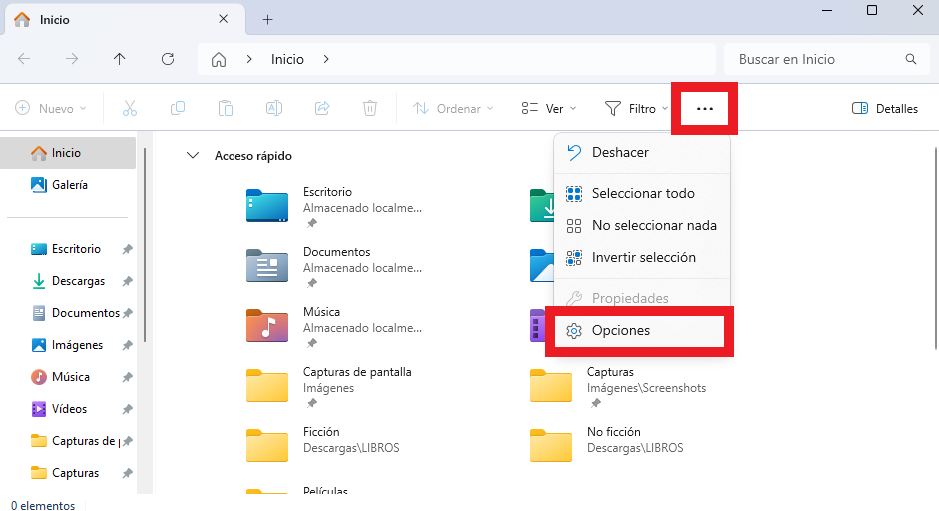Choose Opciones from the menu
Viewport: 939px width, 511px height.
point(639,331)
